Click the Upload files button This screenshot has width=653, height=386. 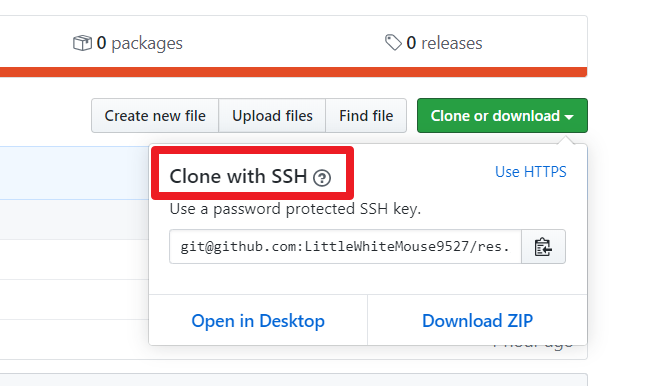(272, 116)
